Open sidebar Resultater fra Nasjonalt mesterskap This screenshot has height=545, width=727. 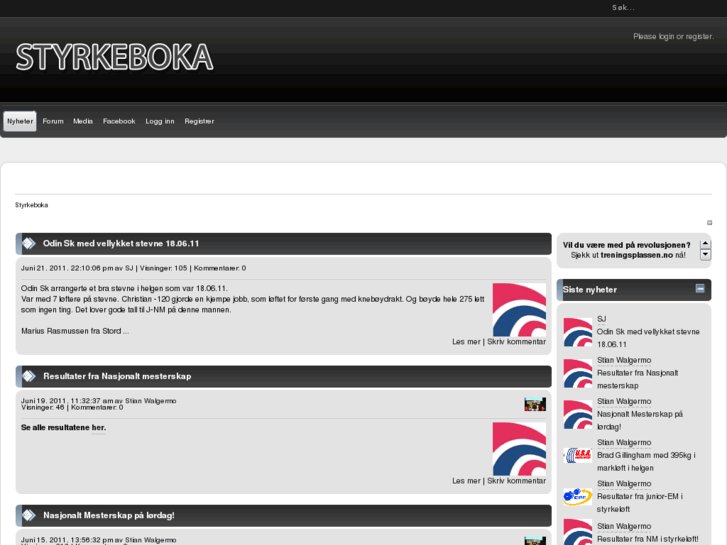[x=638, y=379]
